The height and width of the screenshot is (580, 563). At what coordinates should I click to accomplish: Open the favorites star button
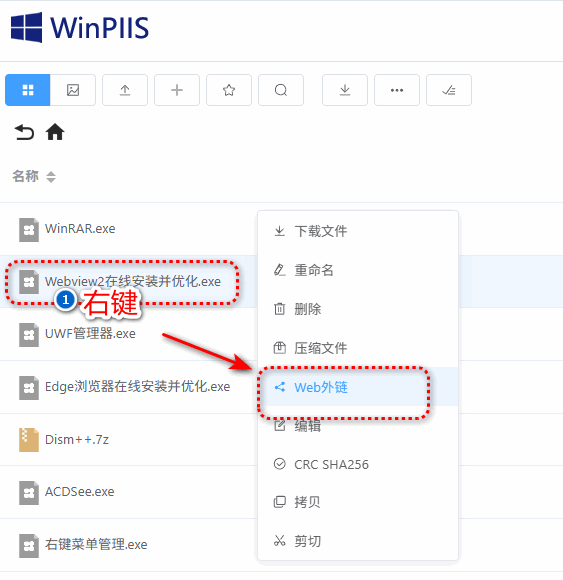tap(229, 90)
